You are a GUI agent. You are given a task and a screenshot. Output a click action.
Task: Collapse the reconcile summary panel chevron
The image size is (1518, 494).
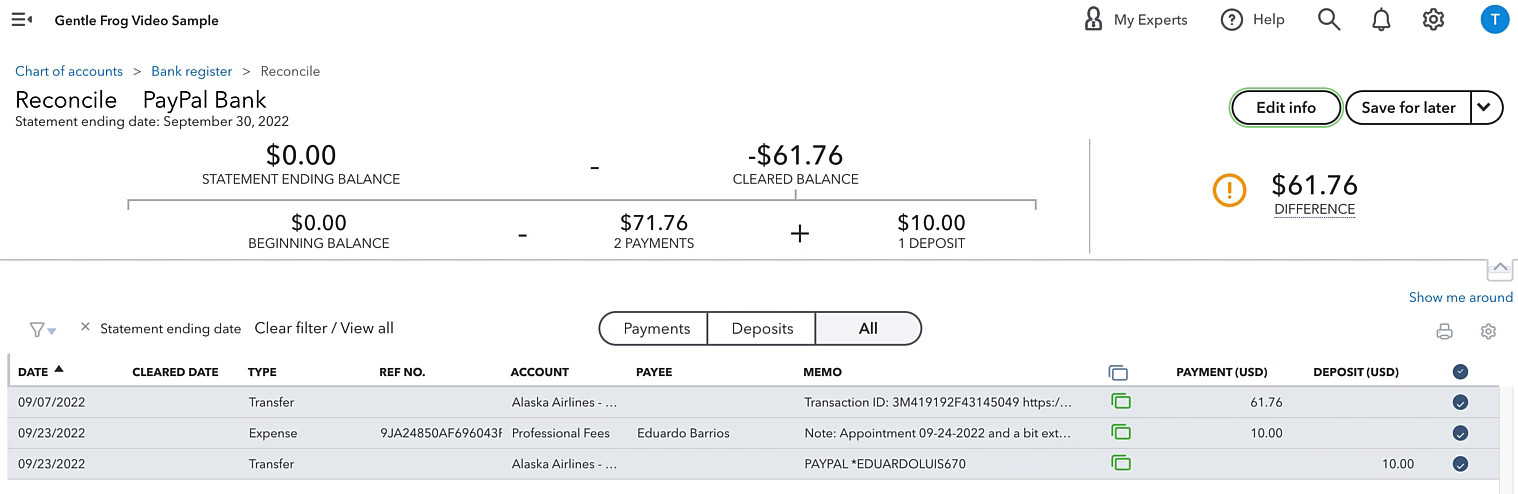coord(1500,269)
